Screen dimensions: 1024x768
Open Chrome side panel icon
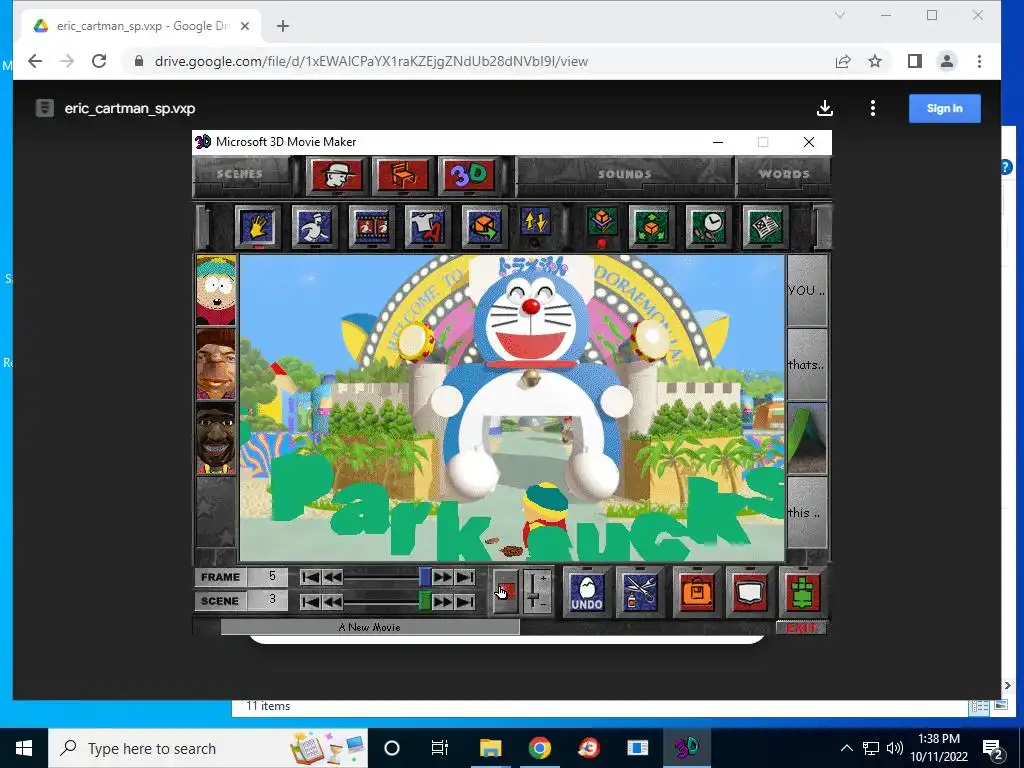[x=915, y=61]
